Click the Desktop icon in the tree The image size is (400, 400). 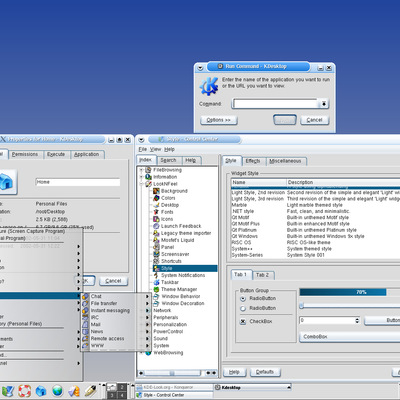156,205
